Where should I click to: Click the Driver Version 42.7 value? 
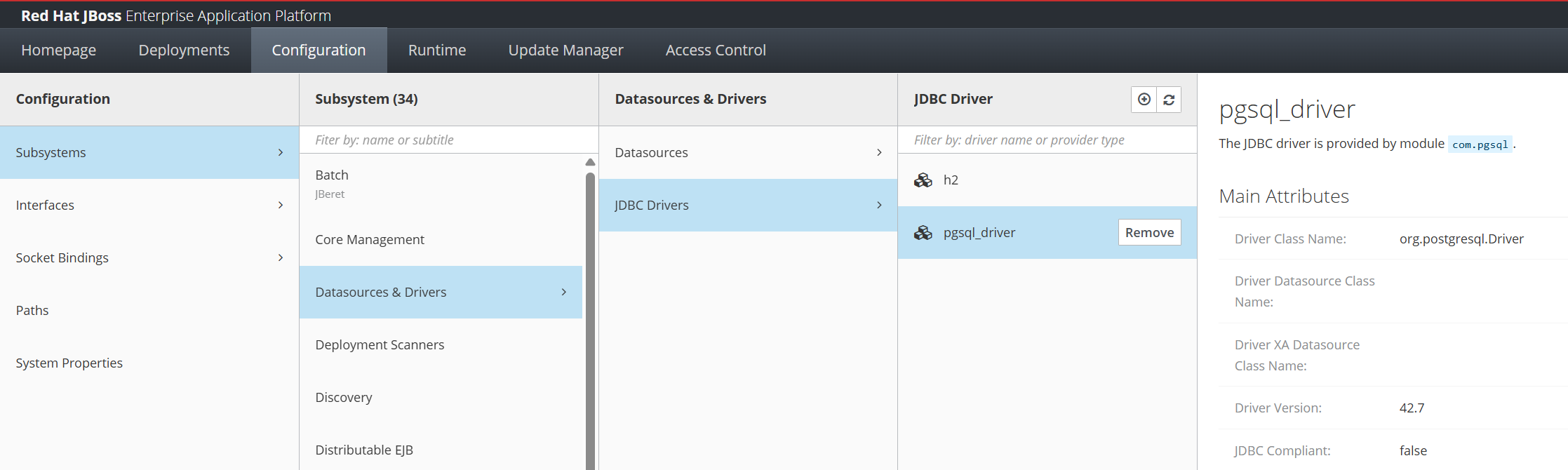tap(1412, 408)
